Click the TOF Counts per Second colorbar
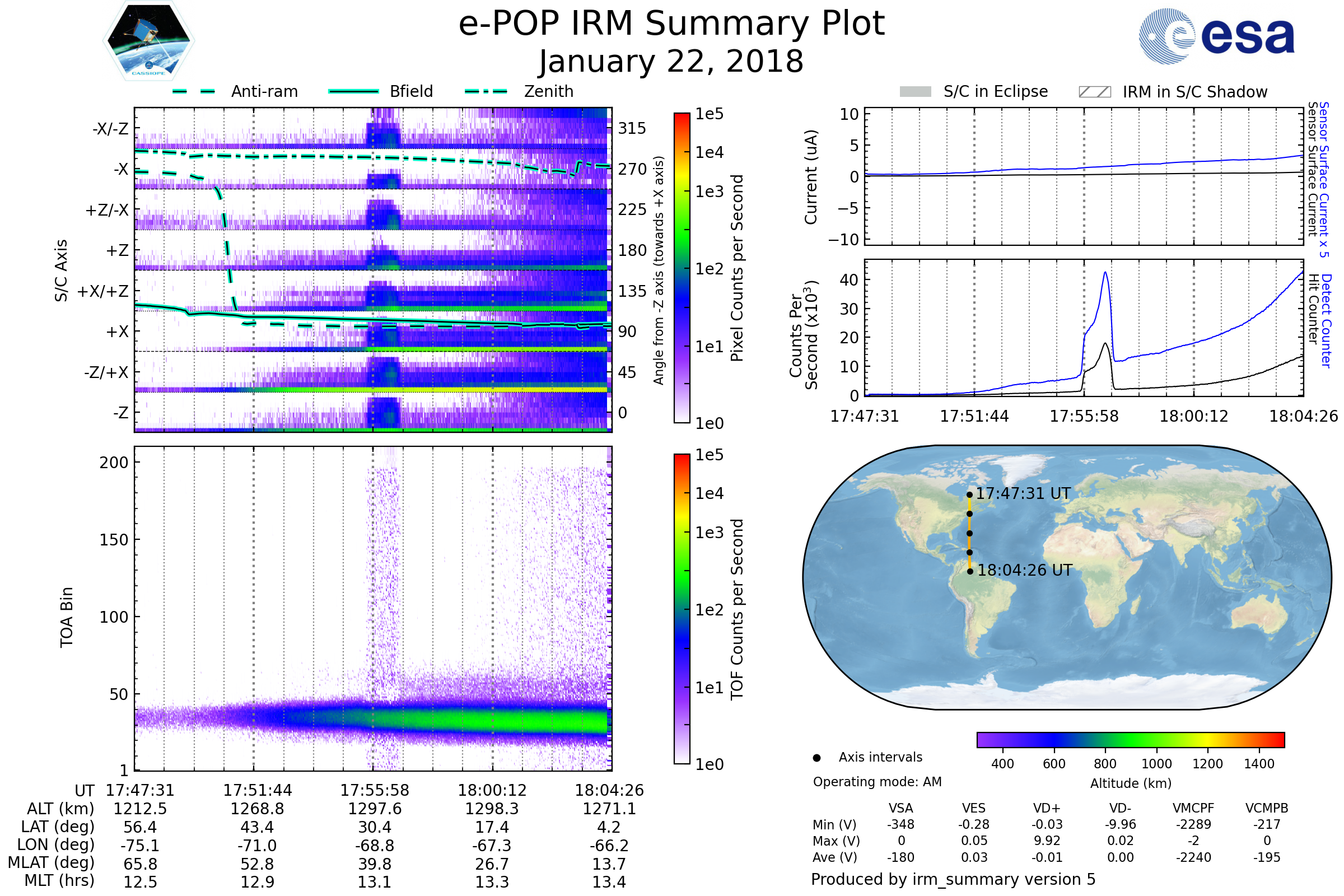The image size is (1344, 896). click(x=682, y=609)
